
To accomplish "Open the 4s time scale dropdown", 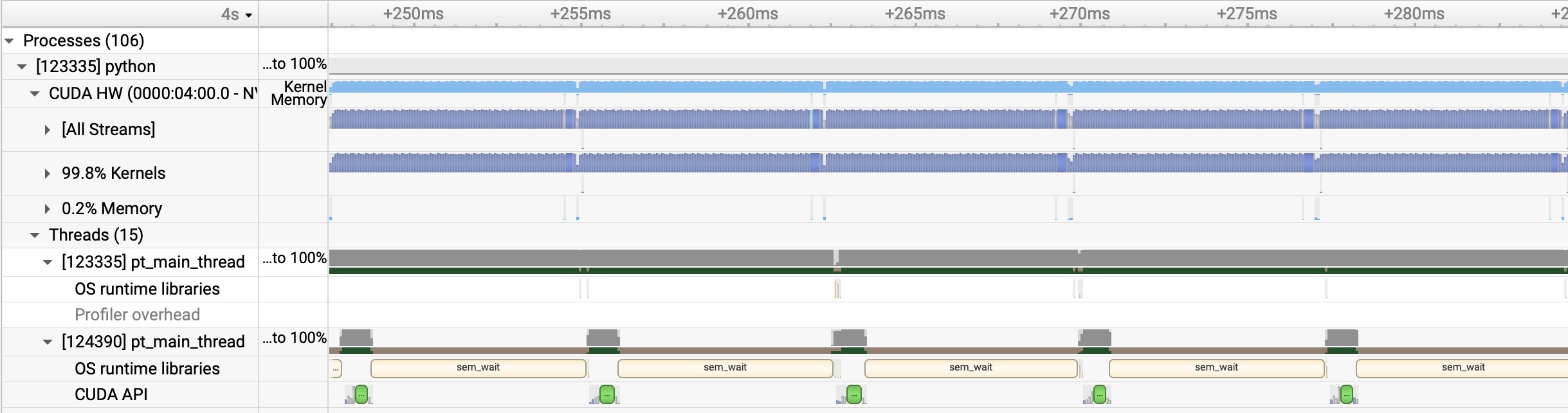I will 237,14.
